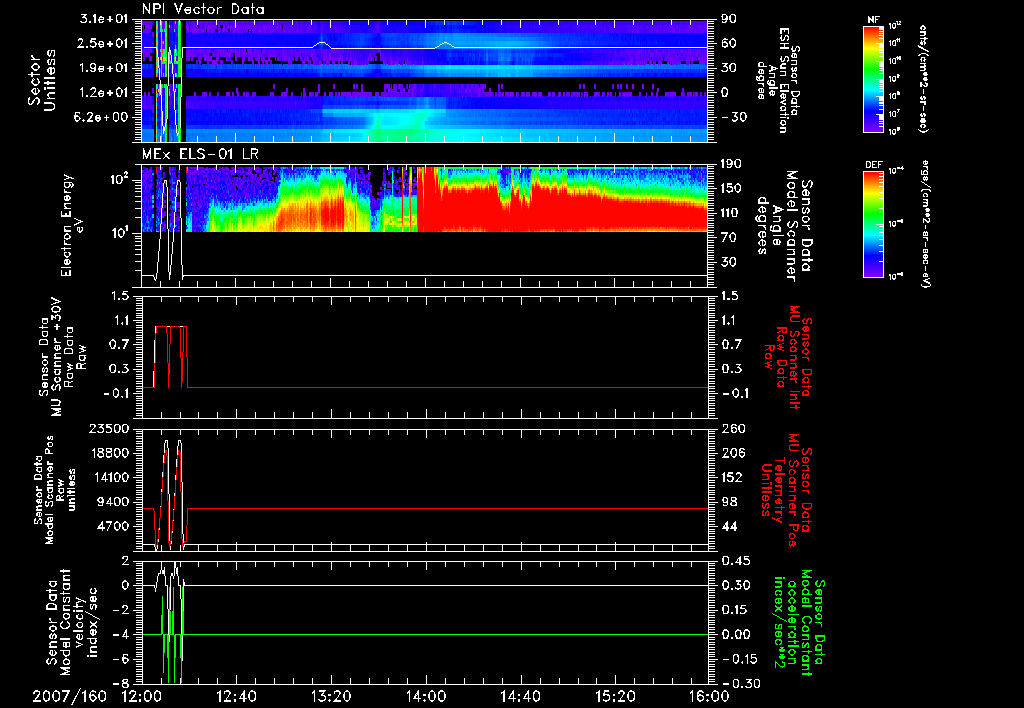1024x708 pixels.
Task: Click the 90 degree sun elevation tick label
Action: 728,19
